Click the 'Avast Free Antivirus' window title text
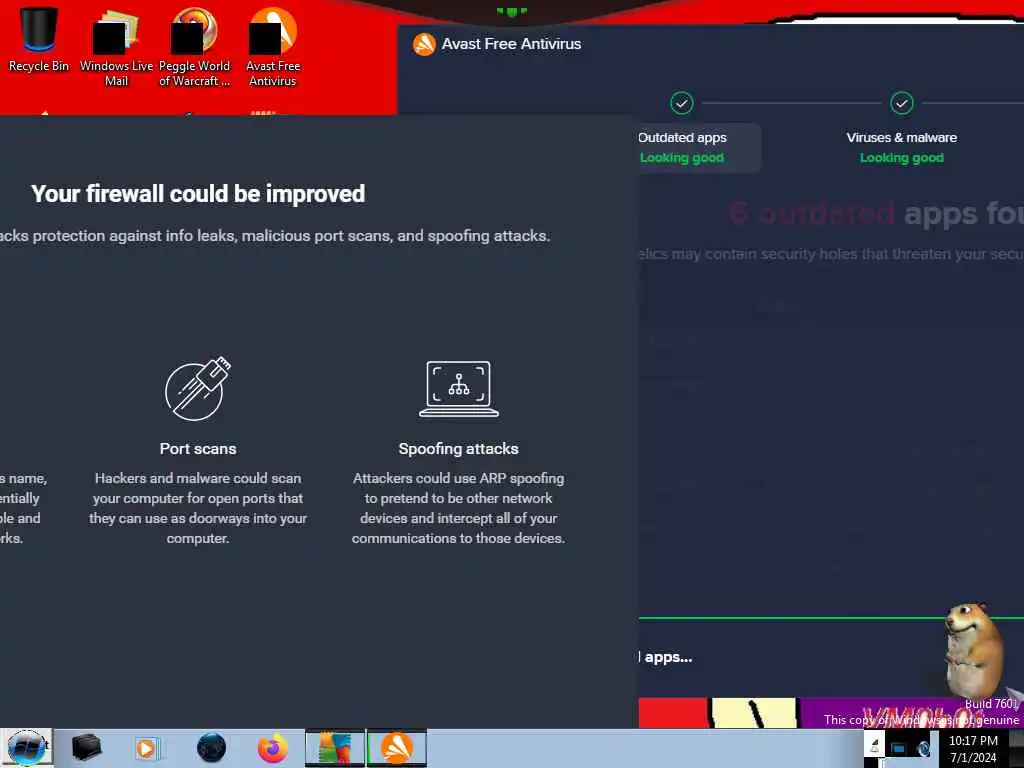Screen dimensions: 1024x768 (511, 44)
